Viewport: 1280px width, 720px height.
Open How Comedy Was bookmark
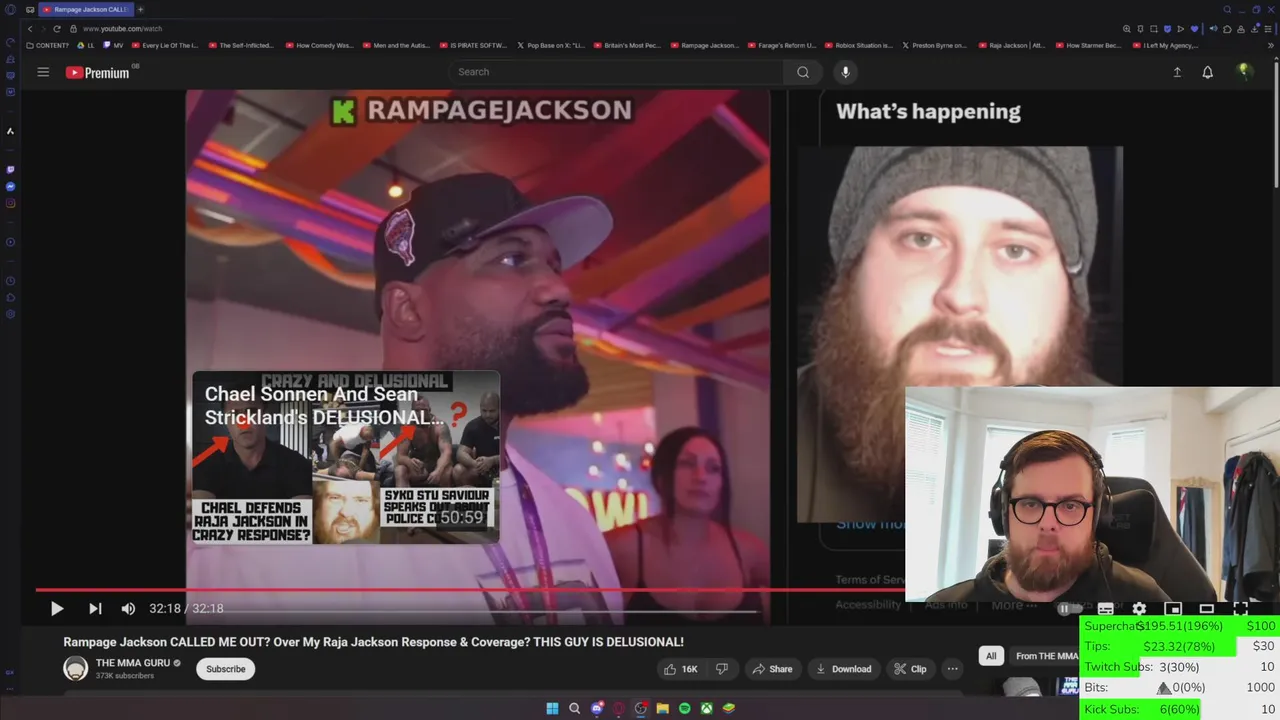pyautogui.click(x=319, y=45)
